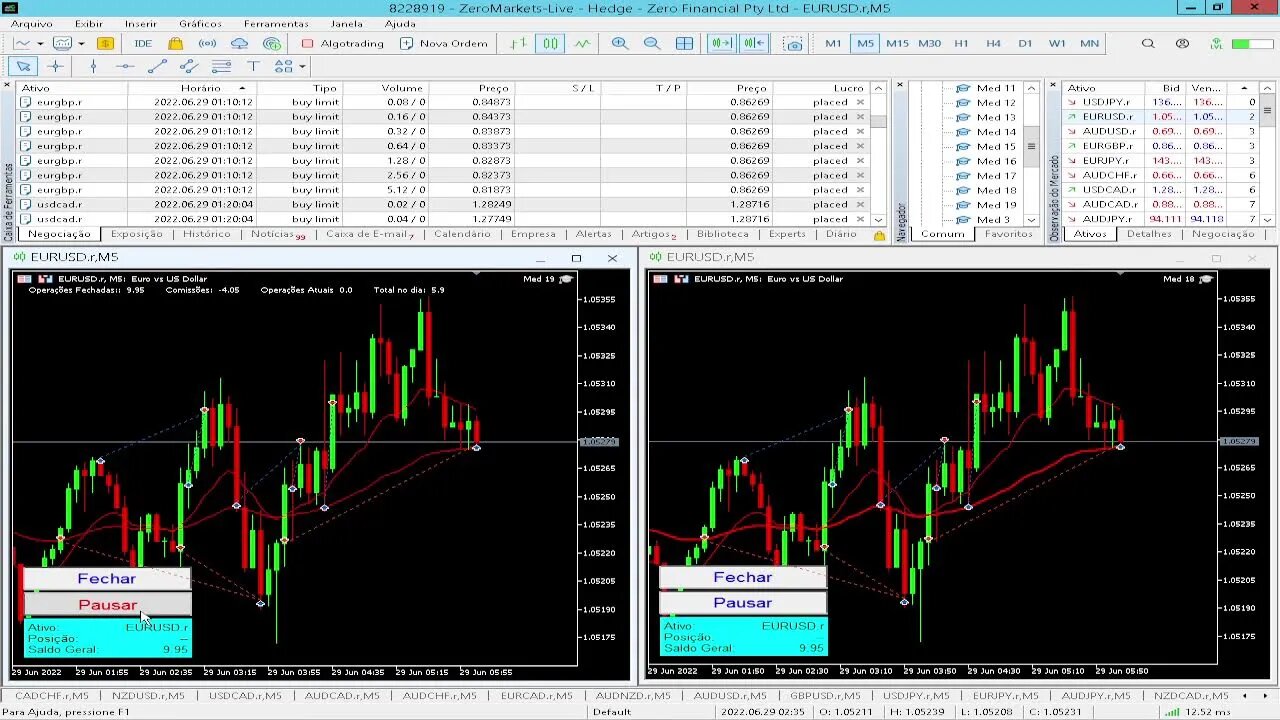Open the Ferramentas menu

click(x=276, y=24)
